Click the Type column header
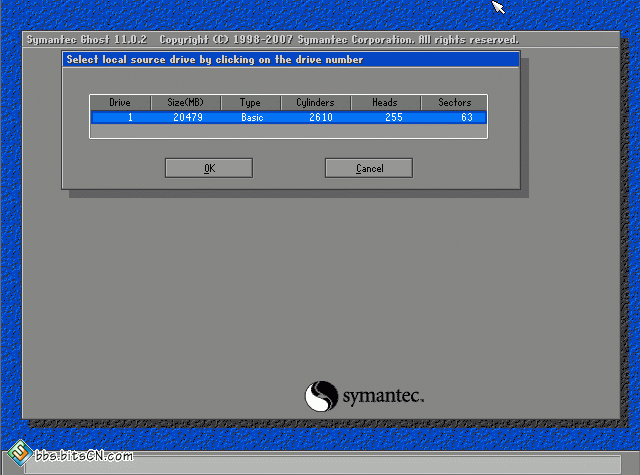640x475 pixels. coord(251,102)
